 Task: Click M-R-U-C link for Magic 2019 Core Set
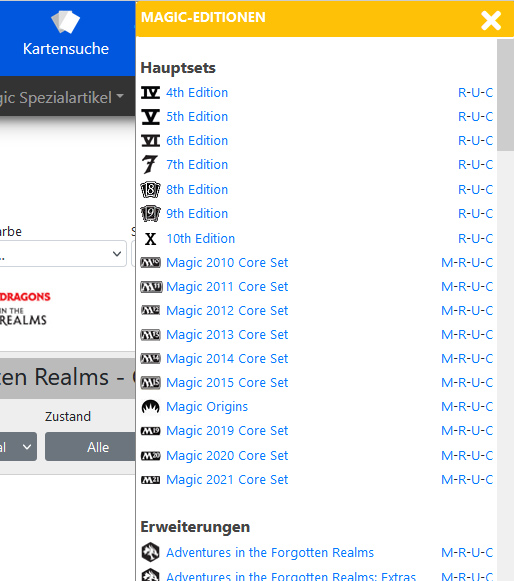467,431
